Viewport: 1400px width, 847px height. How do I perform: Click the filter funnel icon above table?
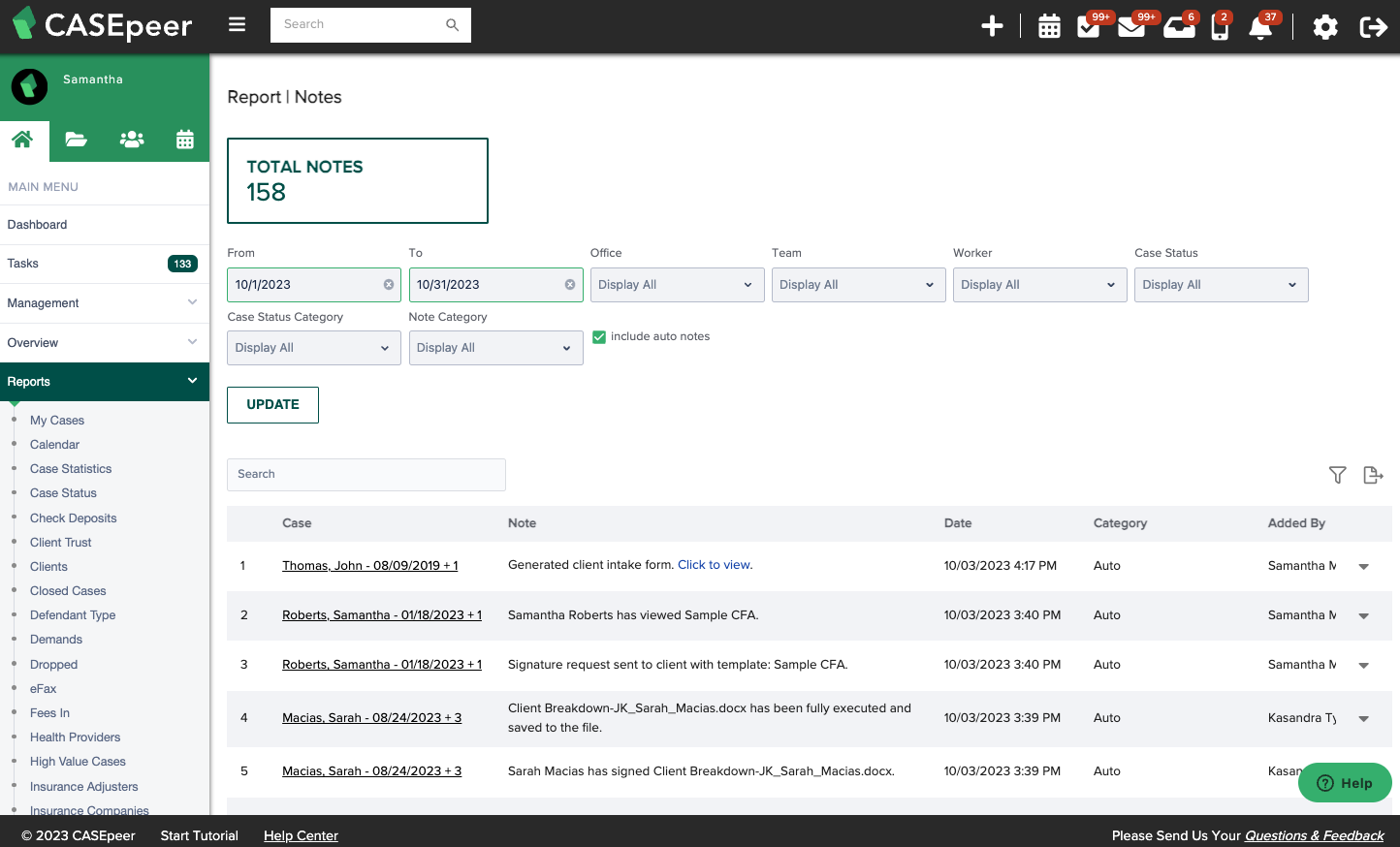pyautogui.click(x=1337, y=475)
